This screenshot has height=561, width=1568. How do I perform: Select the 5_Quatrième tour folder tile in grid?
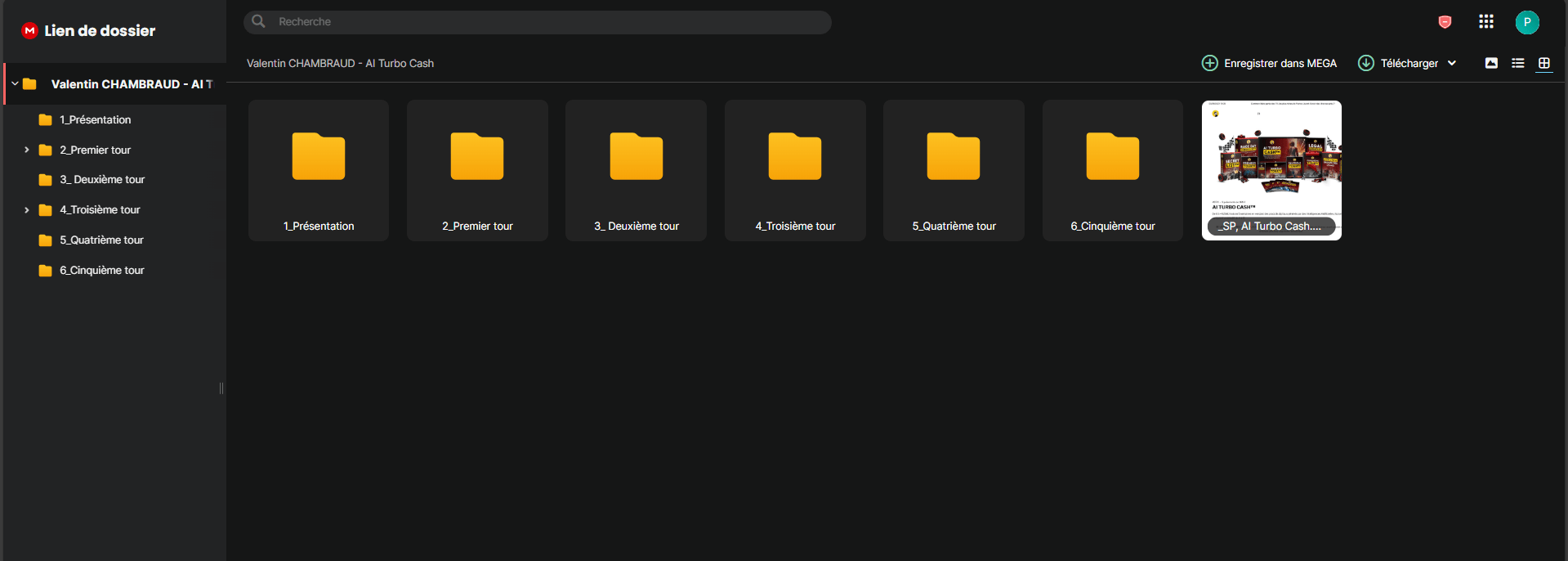click(x=954, y=170)
